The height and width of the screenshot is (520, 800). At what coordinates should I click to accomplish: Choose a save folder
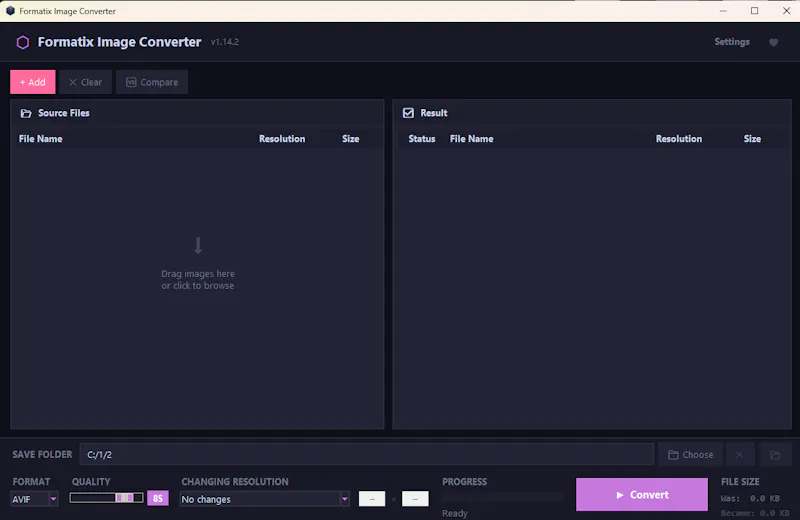coord(690,454)
